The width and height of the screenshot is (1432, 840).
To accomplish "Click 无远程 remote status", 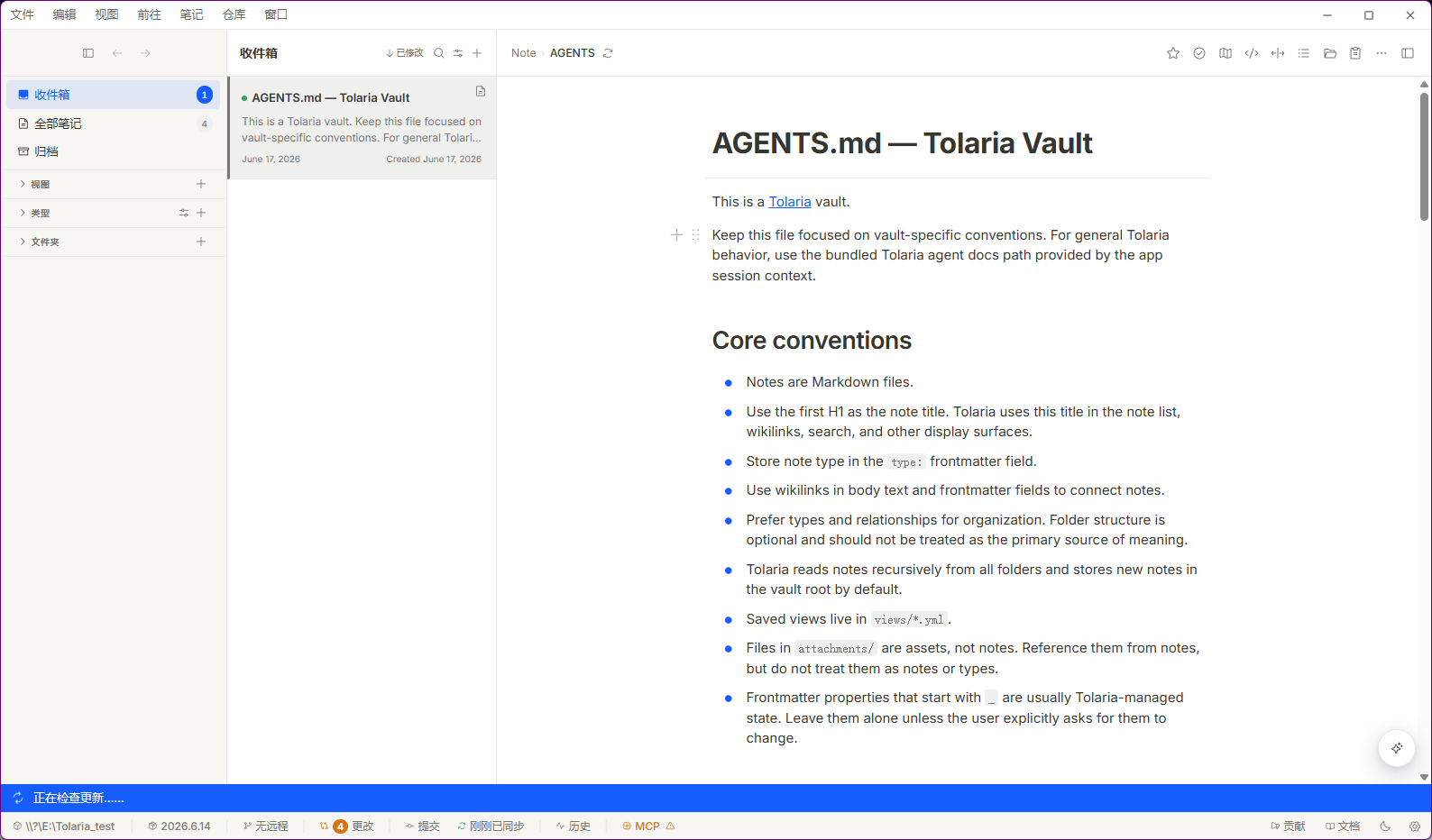I will click(265, 826).
